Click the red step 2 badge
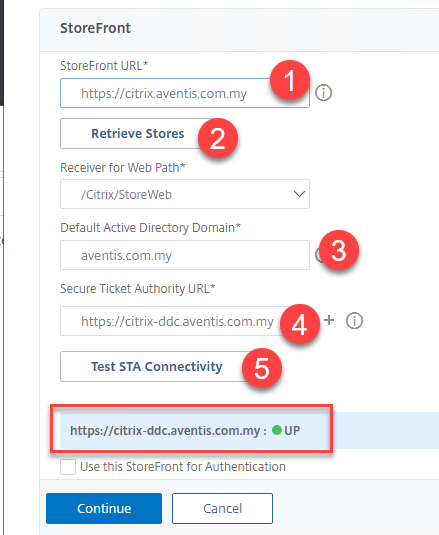This screenshot has width=439, height=535. pyautogui.click(x=218, y=138)
